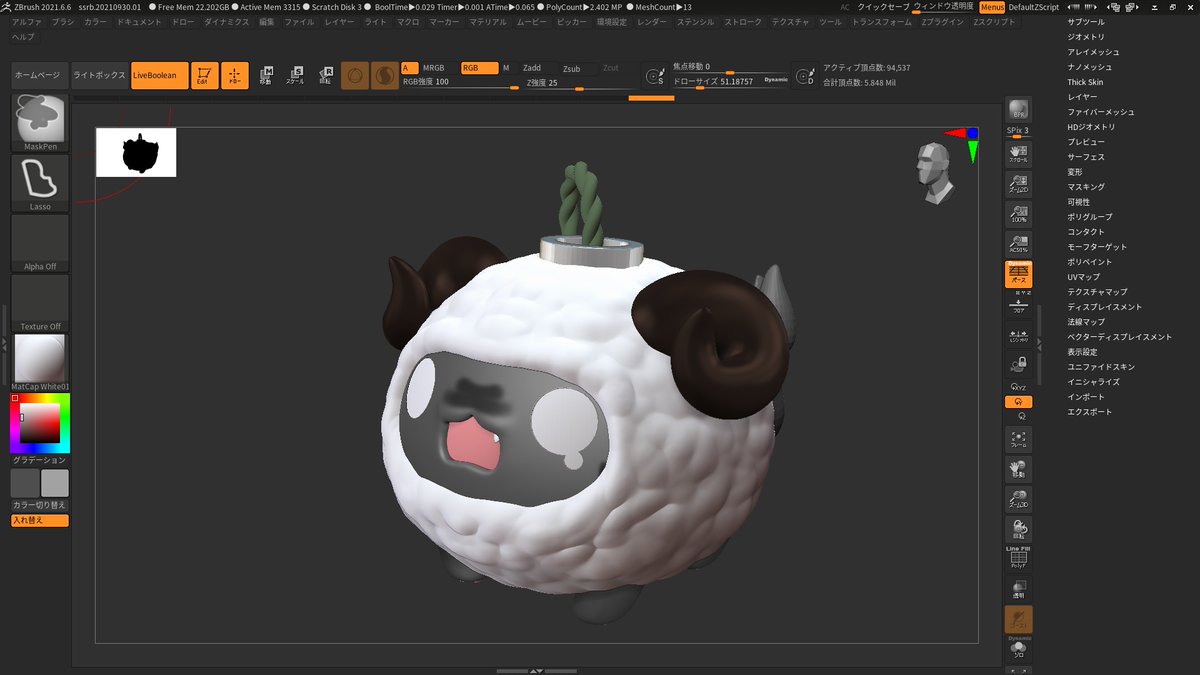This screenshot has height=675, width=1200.
Task: Select the Move (移動) gizmo mode
Action: pos(266,75)
